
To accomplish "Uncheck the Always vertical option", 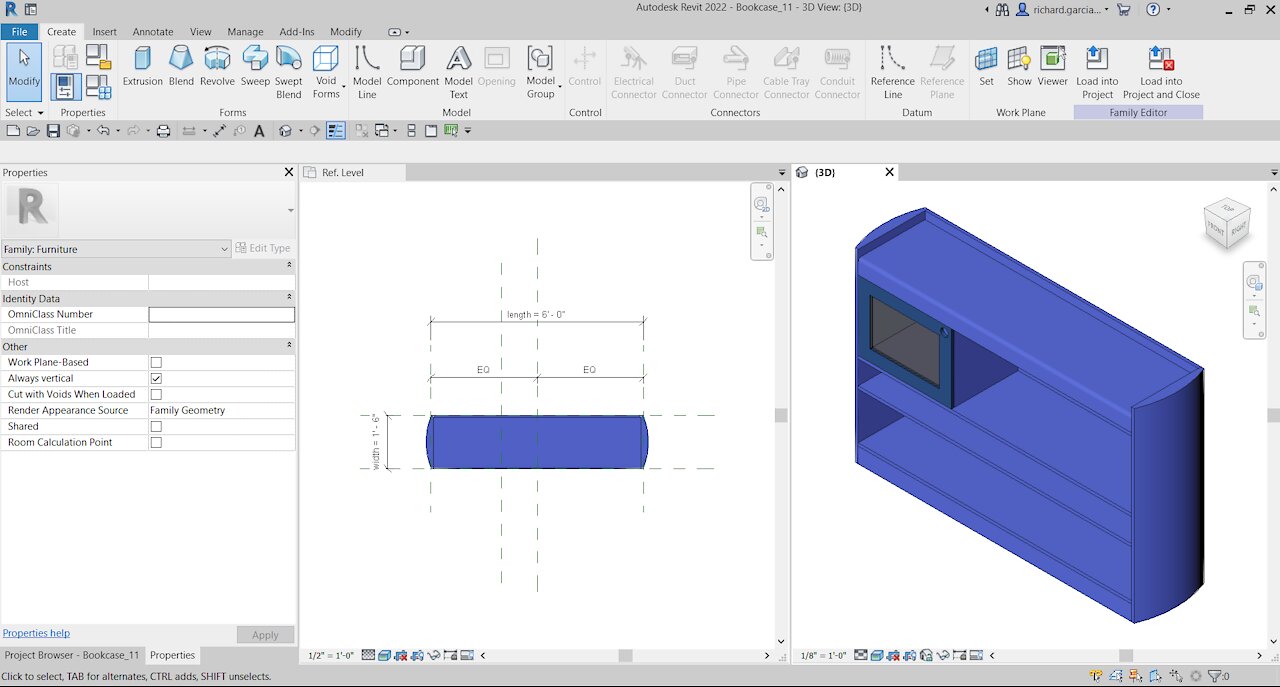I will tap(156, 379).
